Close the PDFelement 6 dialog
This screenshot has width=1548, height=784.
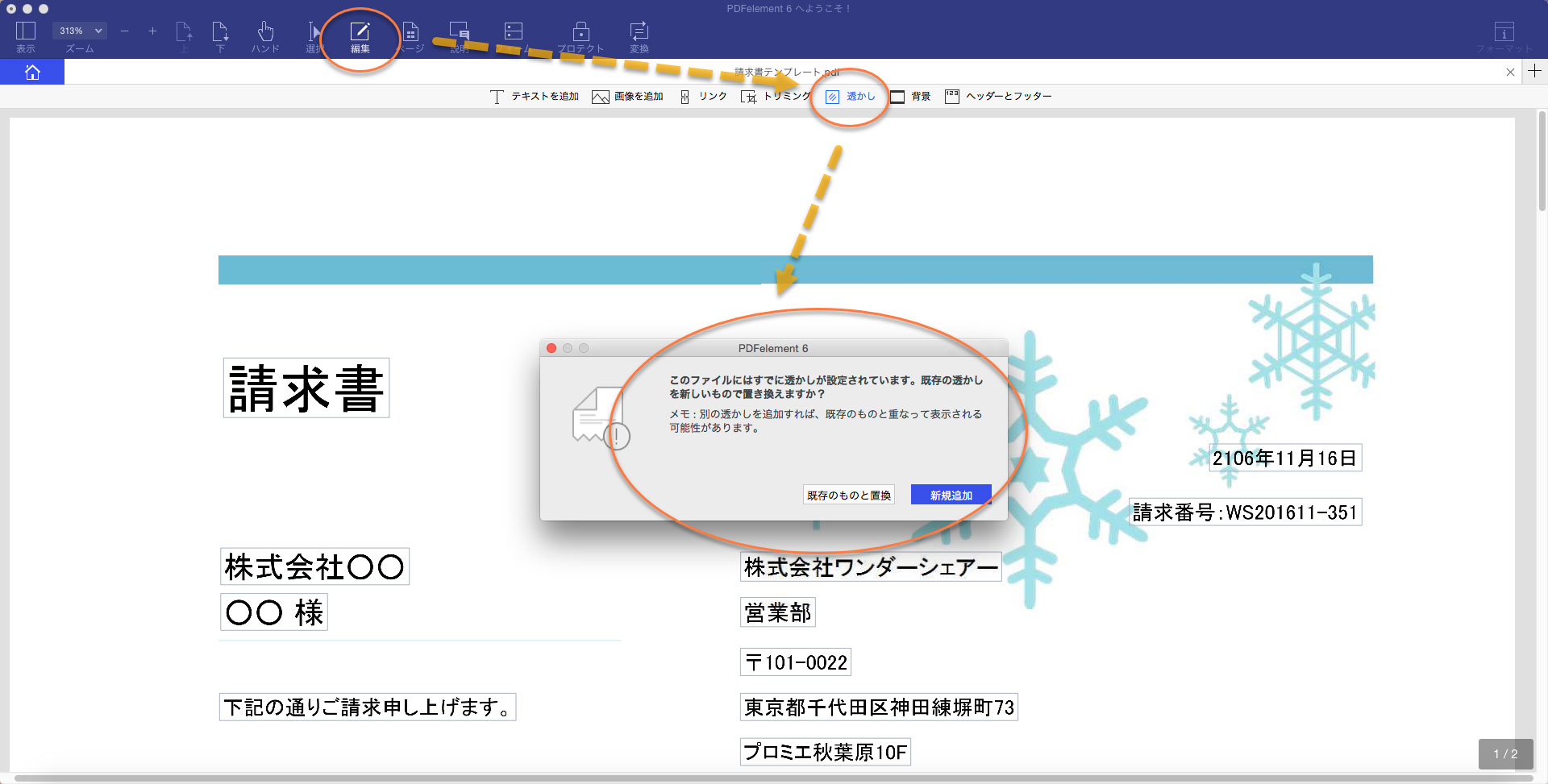pyautogui.click(x=551, y=348)
